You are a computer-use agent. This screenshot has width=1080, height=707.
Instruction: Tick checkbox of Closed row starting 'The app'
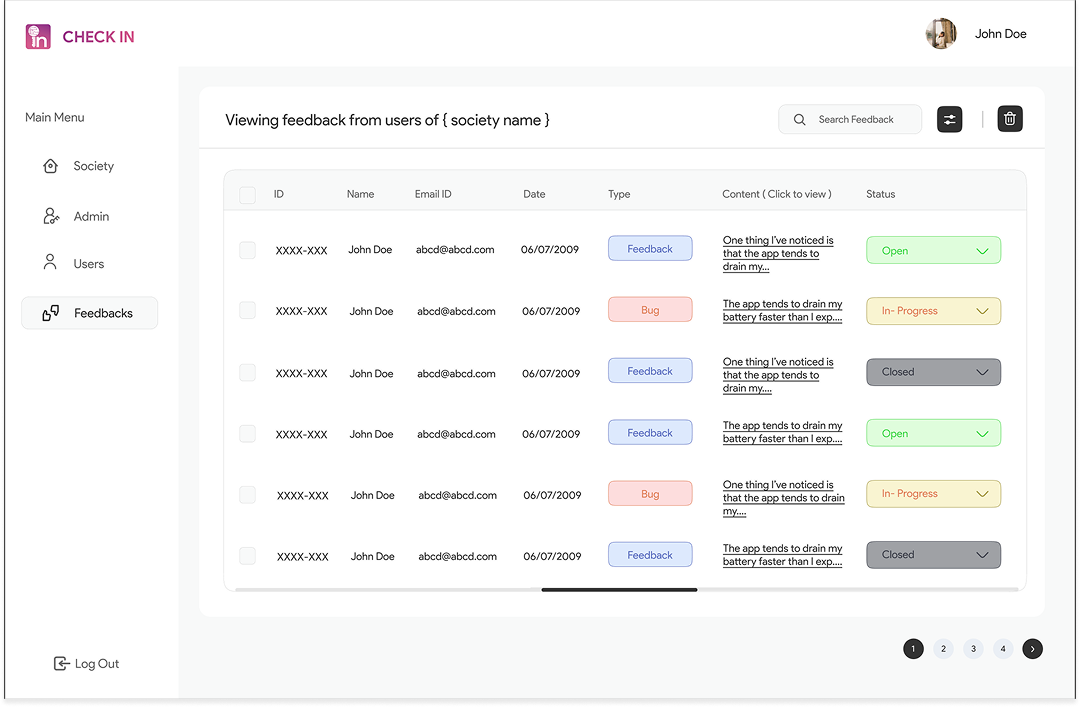[x=247, y=555]
